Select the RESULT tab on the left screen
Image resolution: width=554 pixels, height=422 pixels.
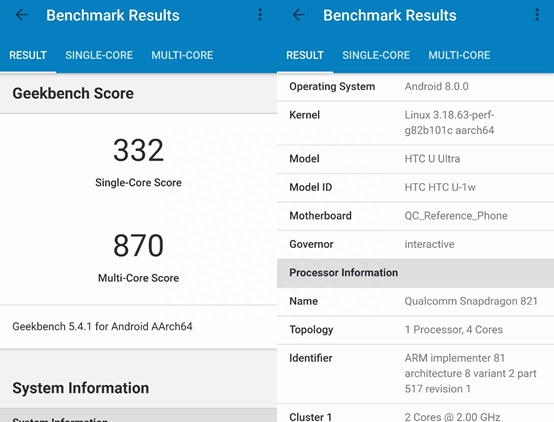click(28, 55)
